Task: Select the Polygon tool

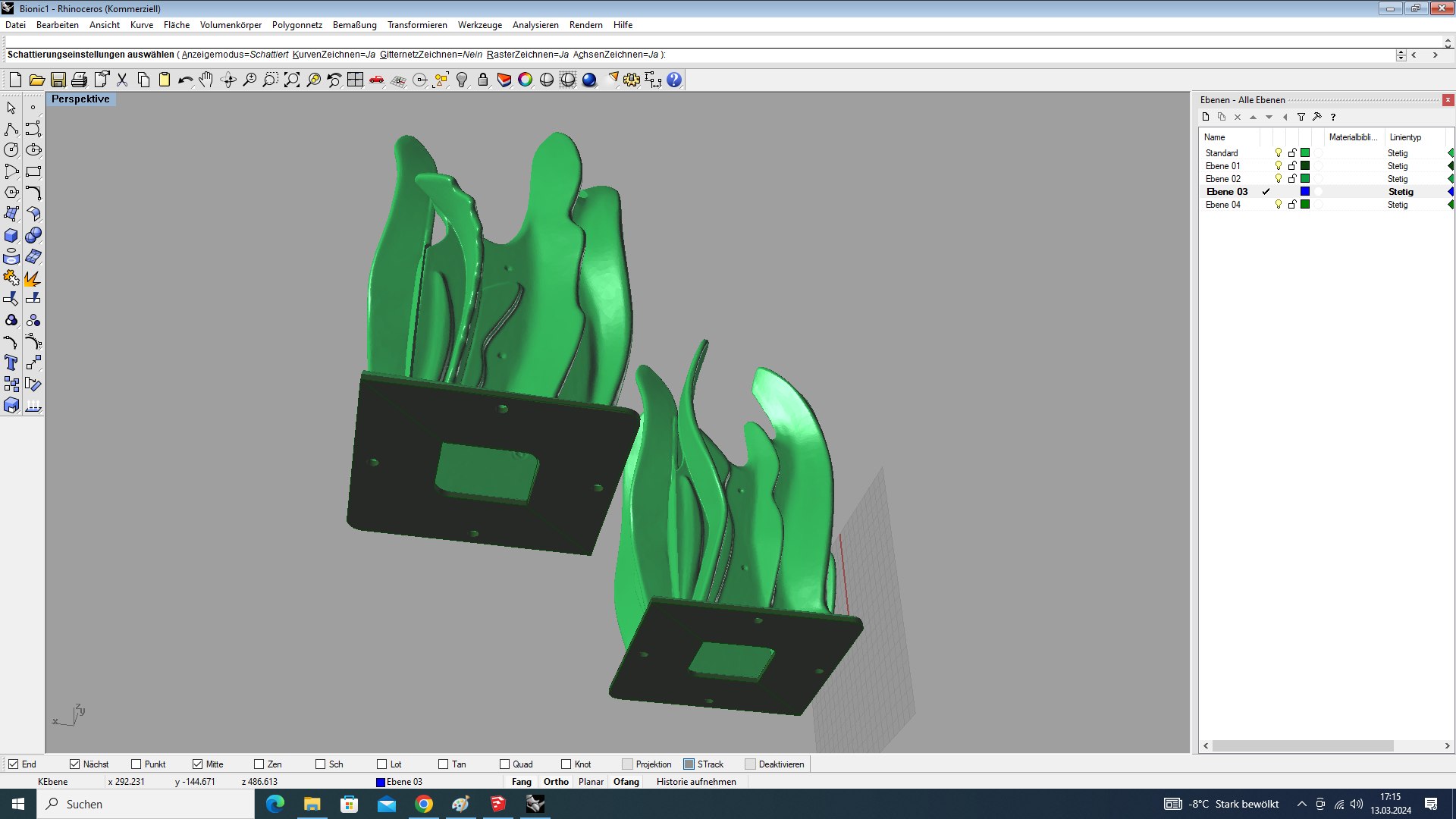Action: click(x=11, y=193)
